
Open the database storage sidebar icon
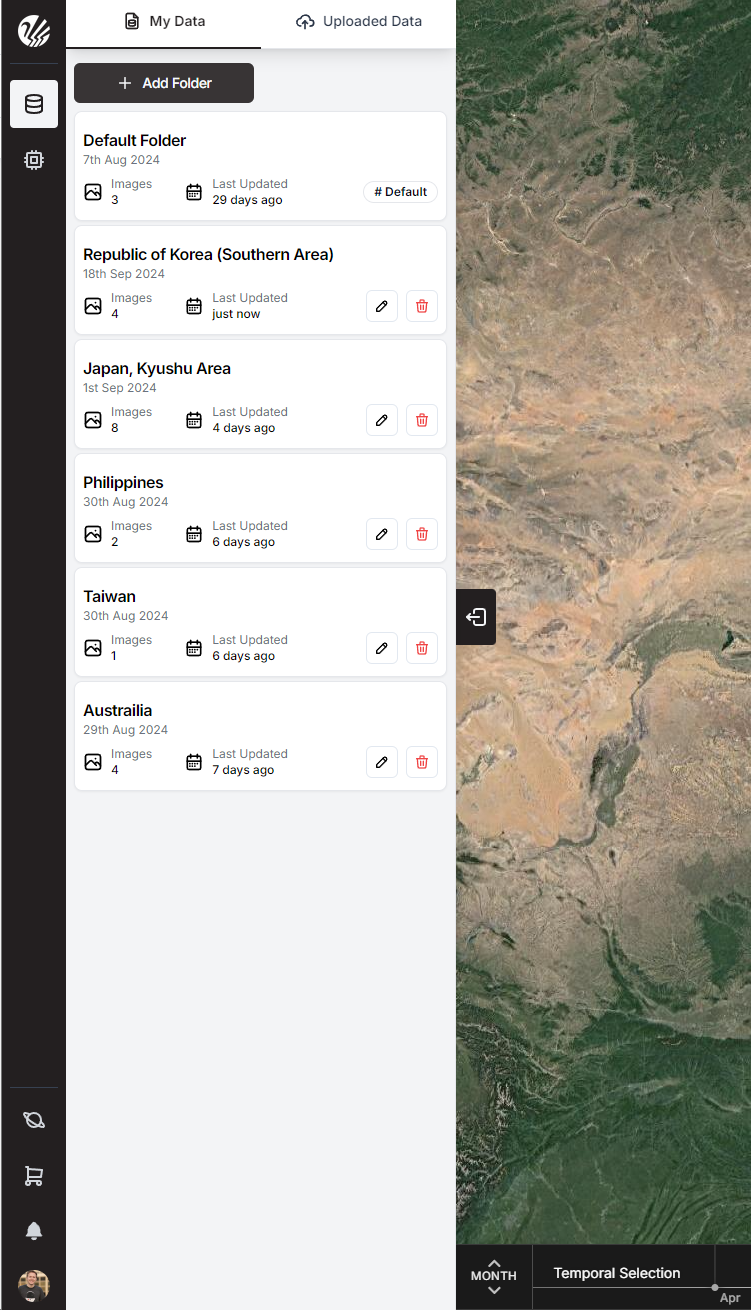tap(34, 104)
